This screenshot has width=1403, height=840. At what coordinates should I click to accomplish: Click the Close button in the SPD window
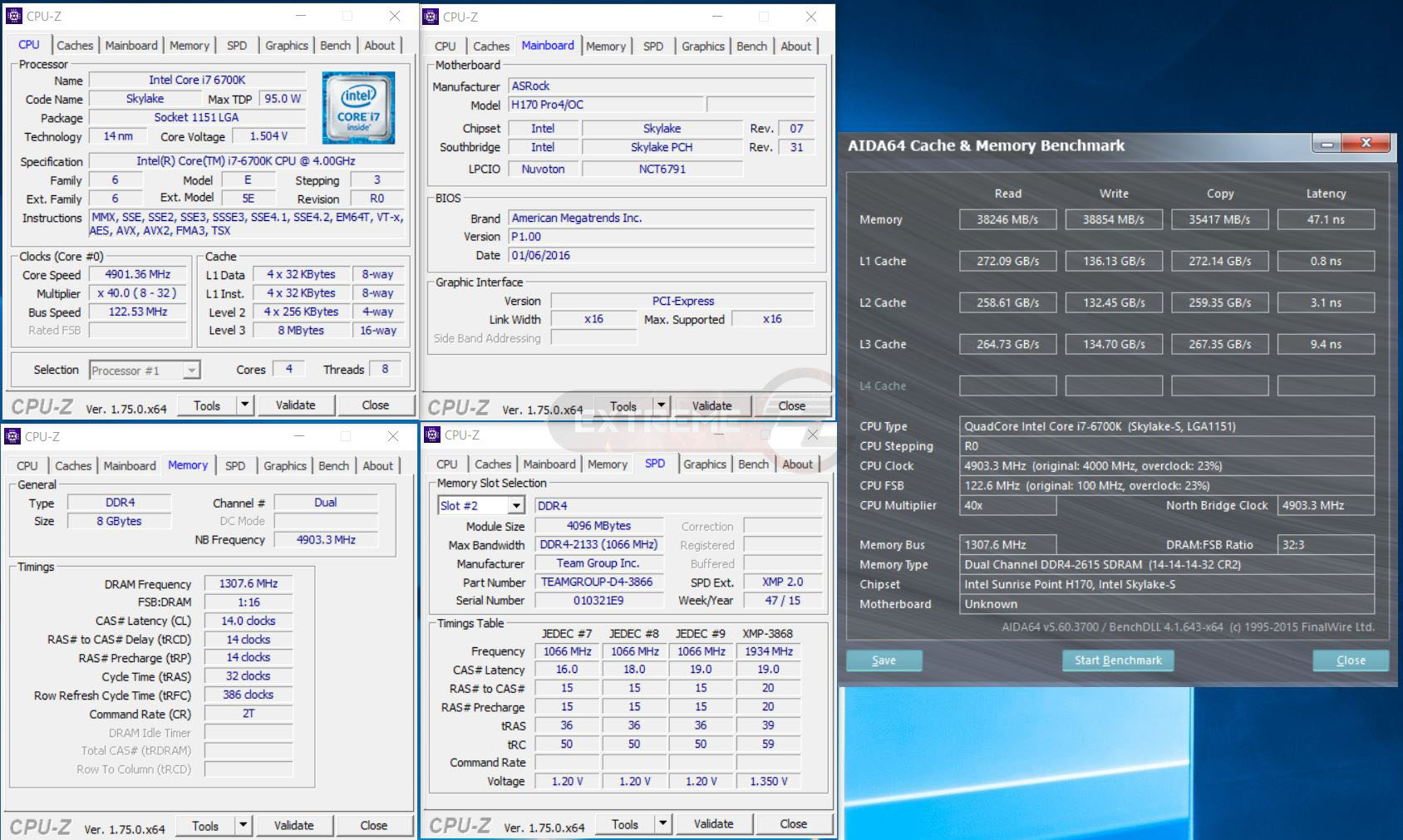click(794, 824)
